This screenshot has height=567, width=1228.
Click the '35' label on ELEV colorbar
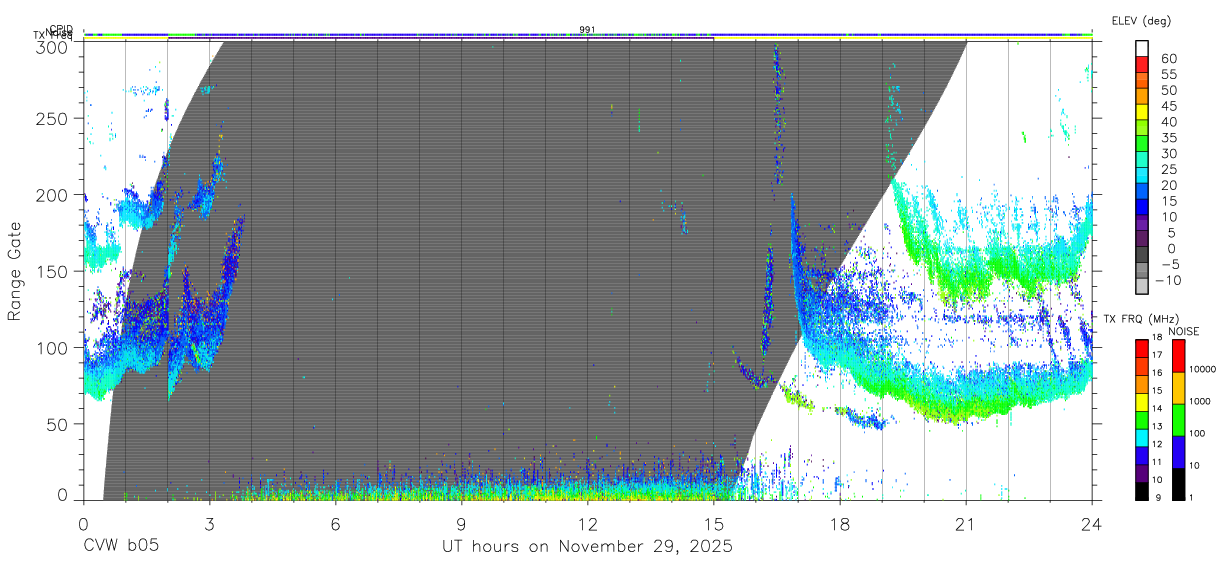pyautogui.click(x=1168, y=138)
